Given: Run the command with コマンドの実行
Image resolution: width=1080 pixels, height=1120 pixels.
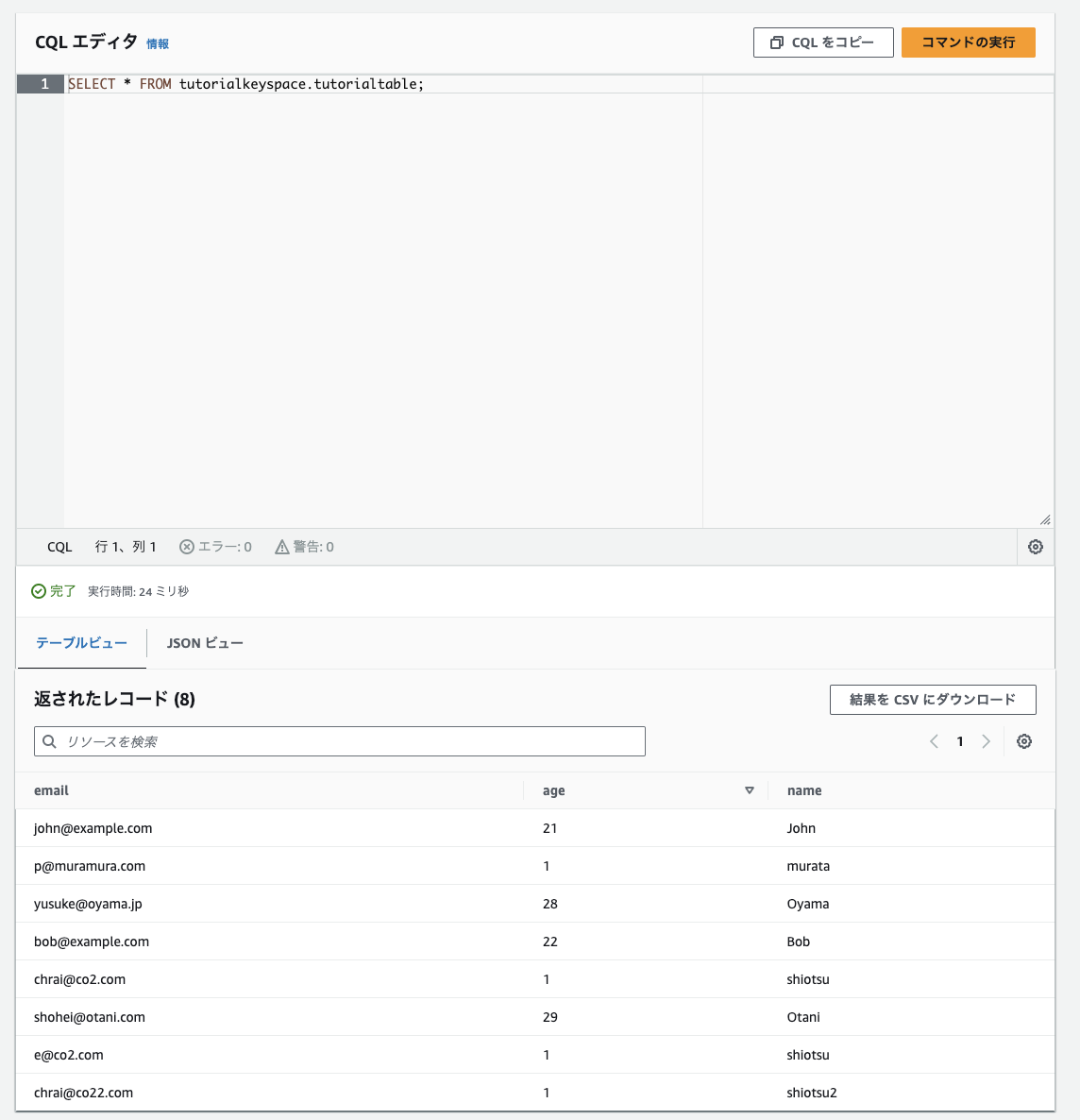Looking at the screenshot, I should (x=968, y=42).
